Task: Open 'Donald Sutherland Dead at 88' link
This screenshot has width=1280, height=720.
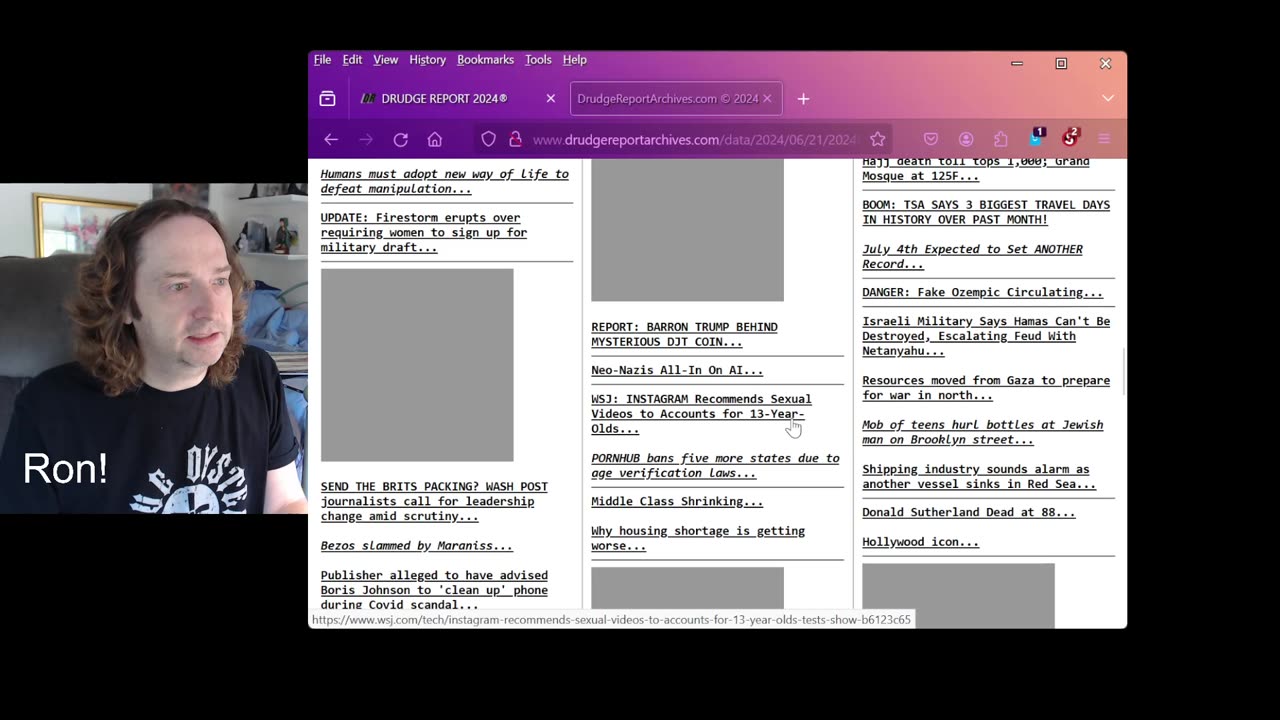Action: point(969,512)
